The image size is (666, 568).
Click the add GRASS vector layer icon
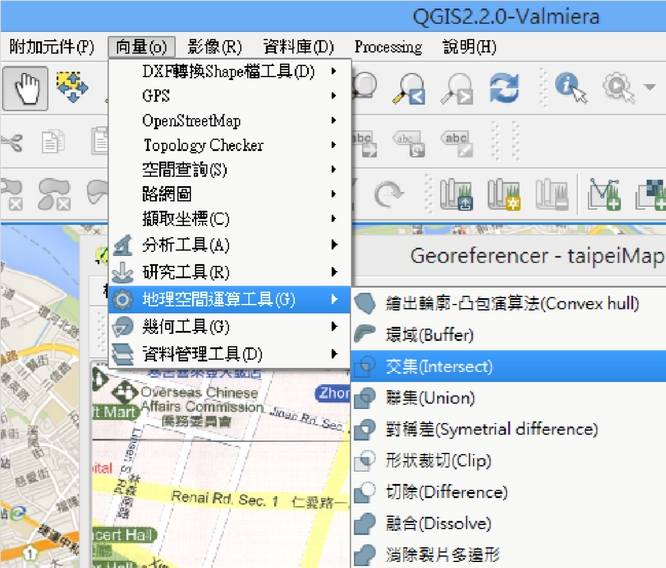(x=604, y=195)
